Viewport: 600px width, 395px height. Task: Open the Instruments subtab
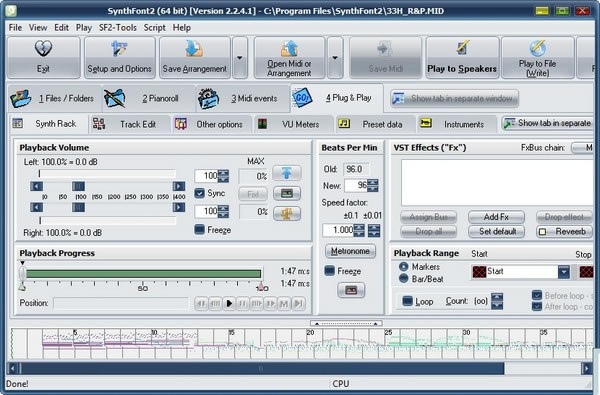coord(457,124)
